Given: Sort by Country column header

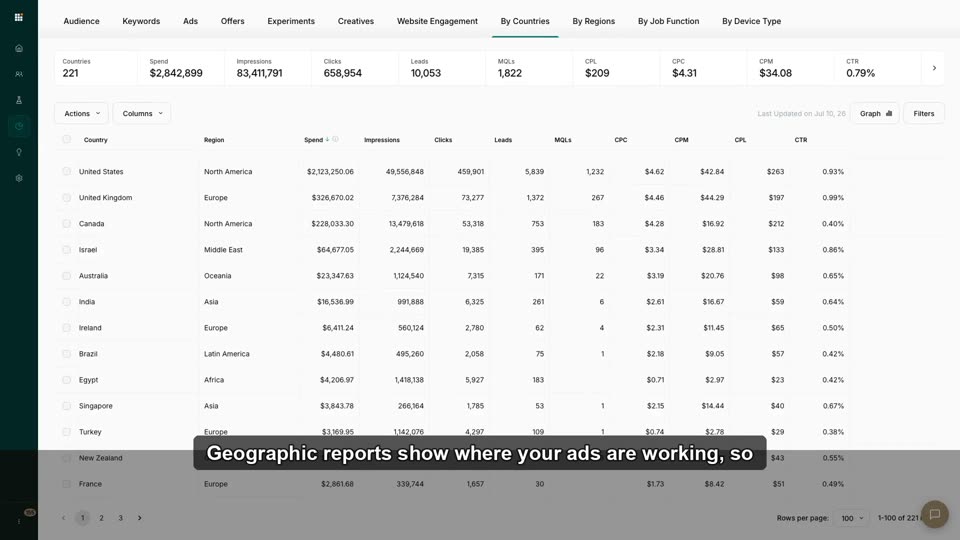Looking at the screenshot, I should [96, 140].
